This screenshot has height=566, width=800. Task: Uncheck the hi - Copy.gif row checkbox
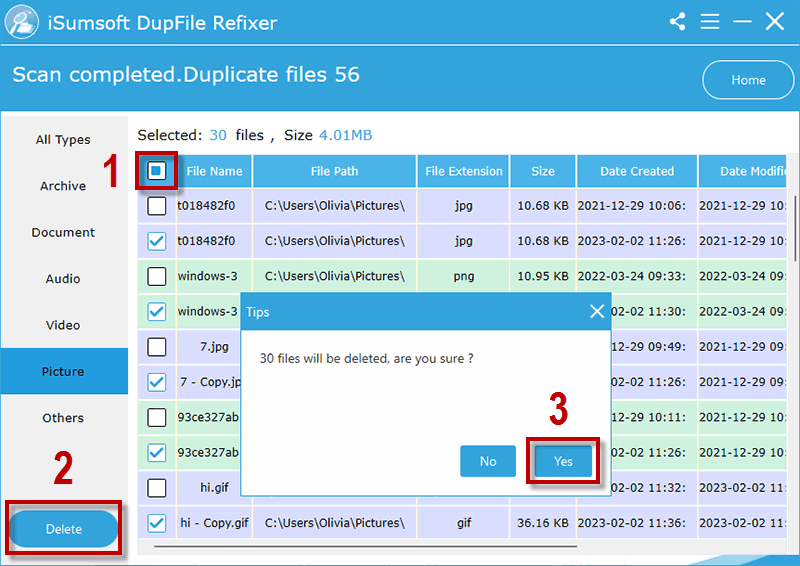point(157,523)
